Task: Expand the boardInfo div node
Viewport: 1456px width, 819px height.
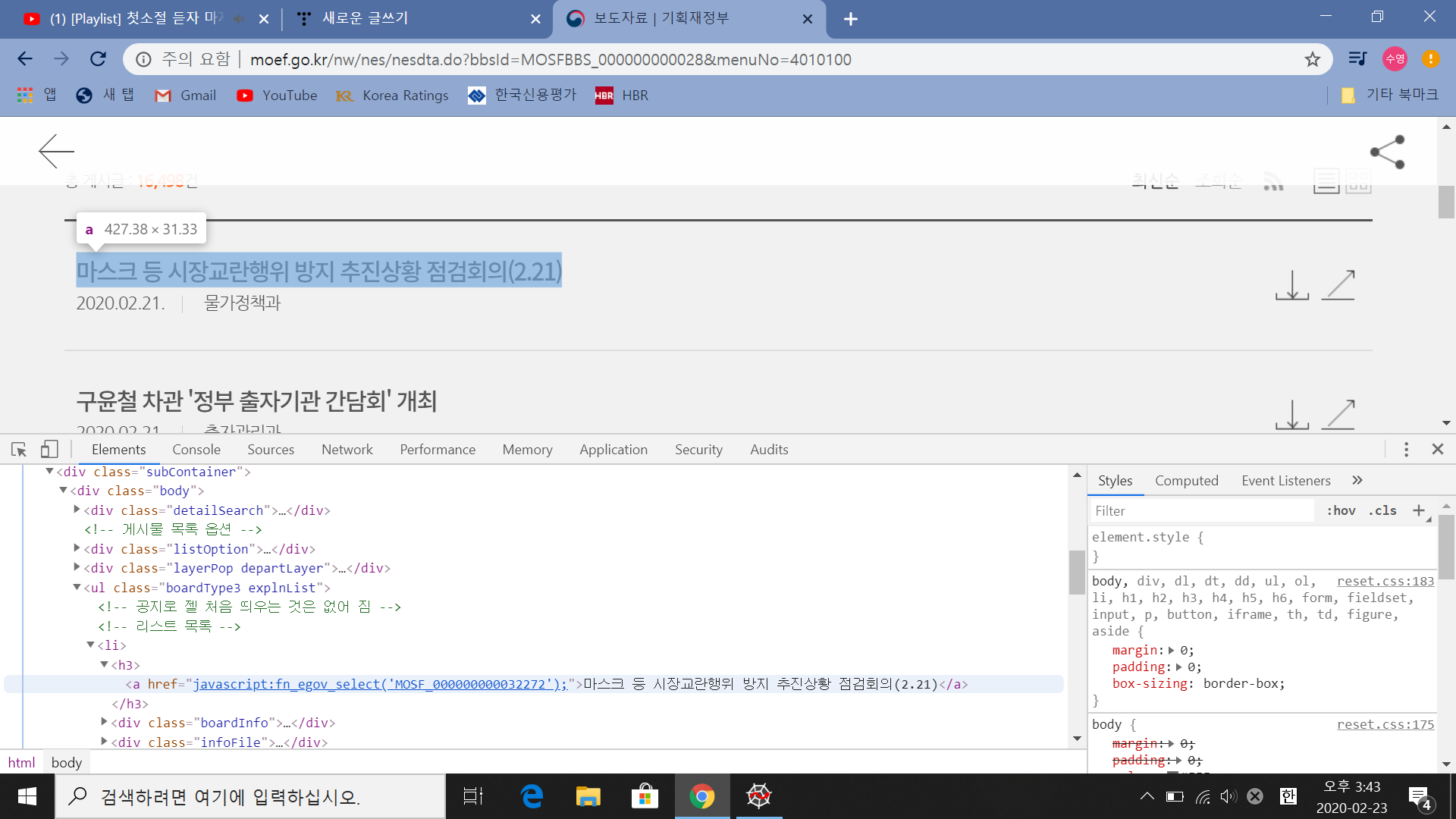Action: (104, 722)
